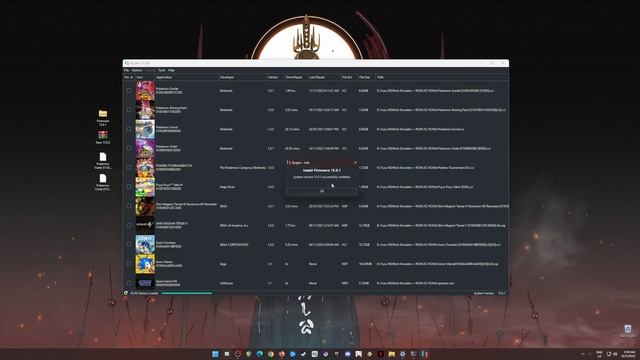The width and height of the screenshot is (640, 360).
Task: Select the first Pokemon Violet file on desktop
Action: [103, 161]
